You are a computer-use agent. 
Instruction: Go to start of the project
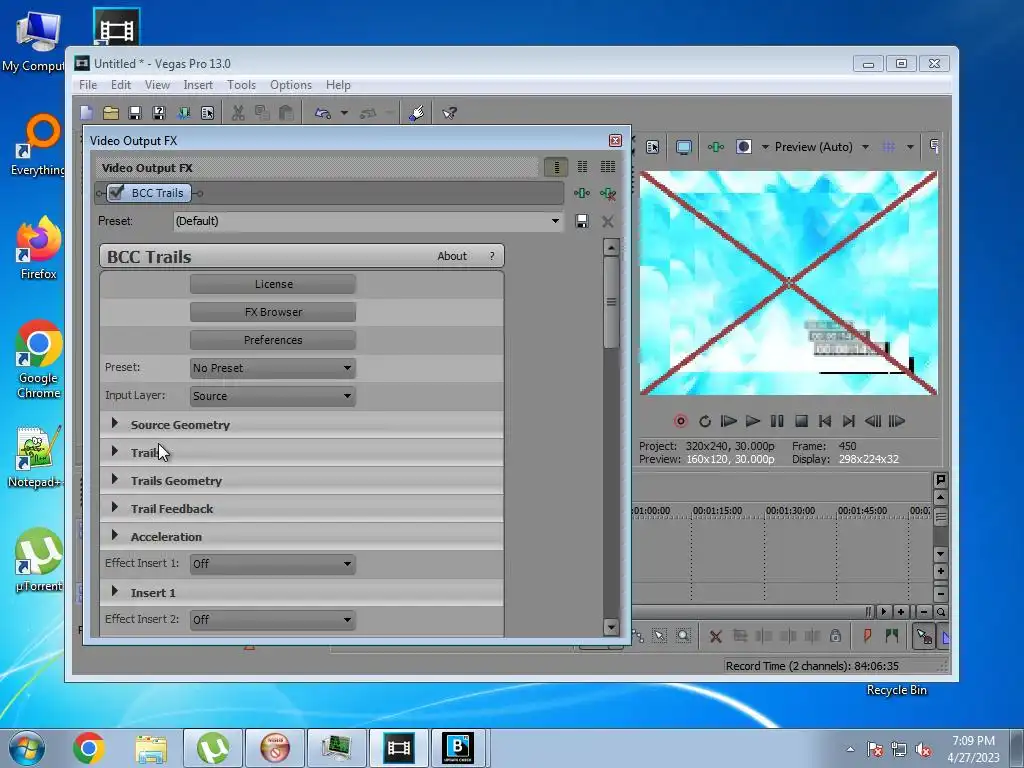click(825, 421)
